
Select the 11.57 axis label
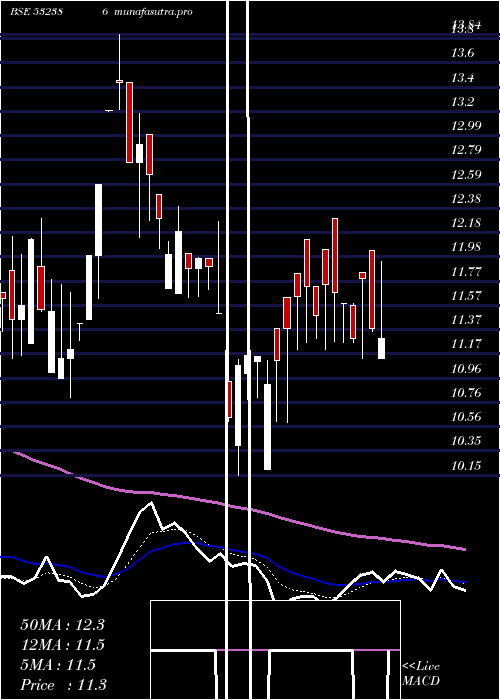[x=466, y=296]
